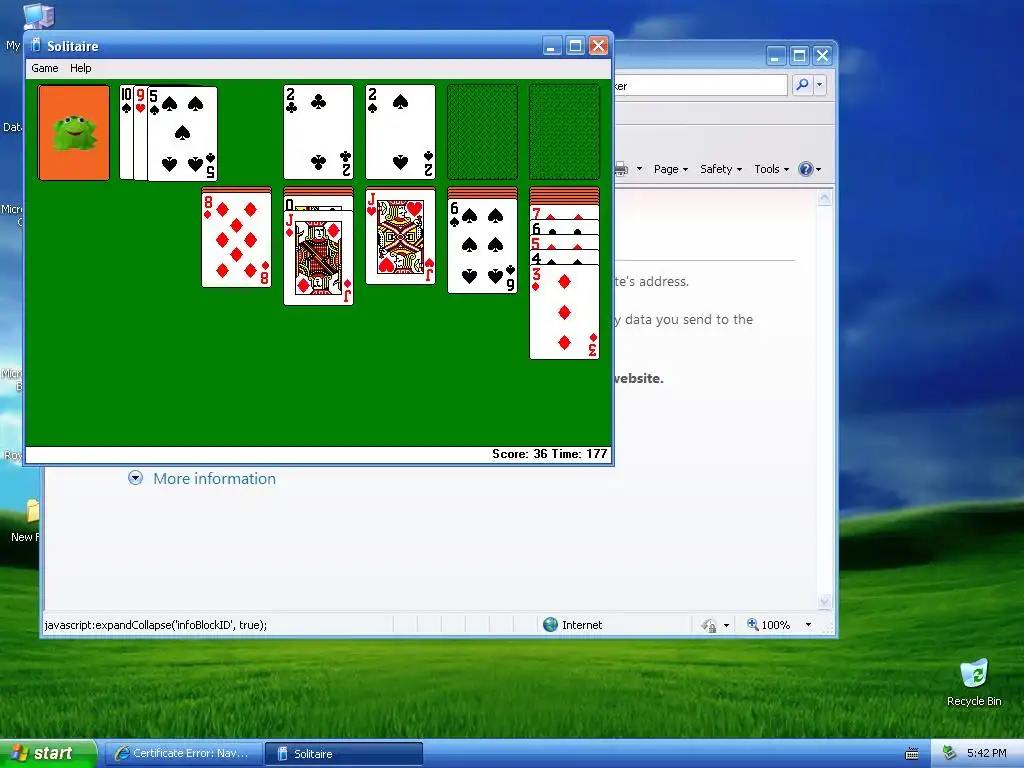Open the Help menu in Solitaire
Viewport: 1024px width, 768px height.
coord(81,68)
